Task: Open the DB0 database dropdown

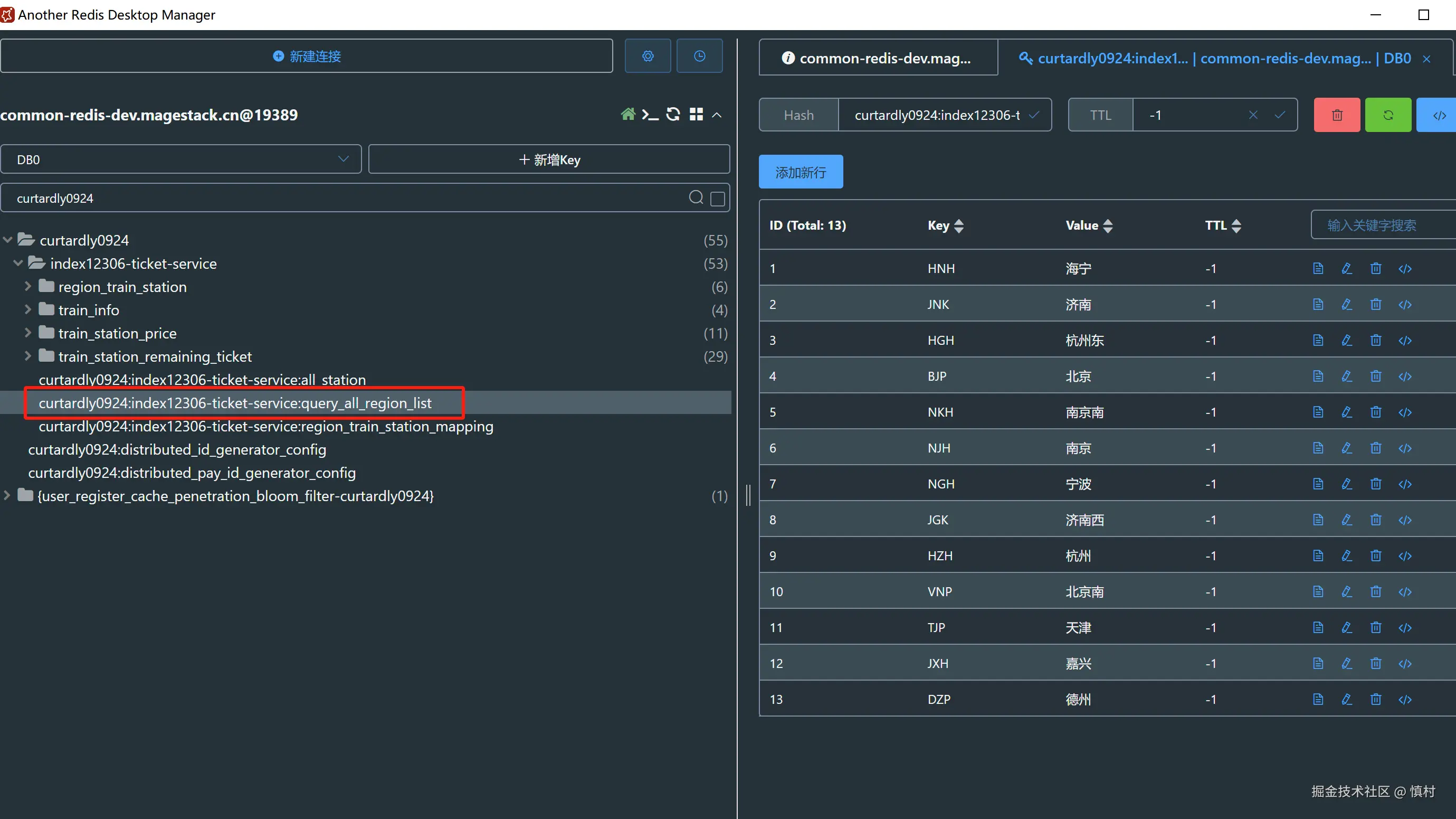Action: [x=181, y=159]
